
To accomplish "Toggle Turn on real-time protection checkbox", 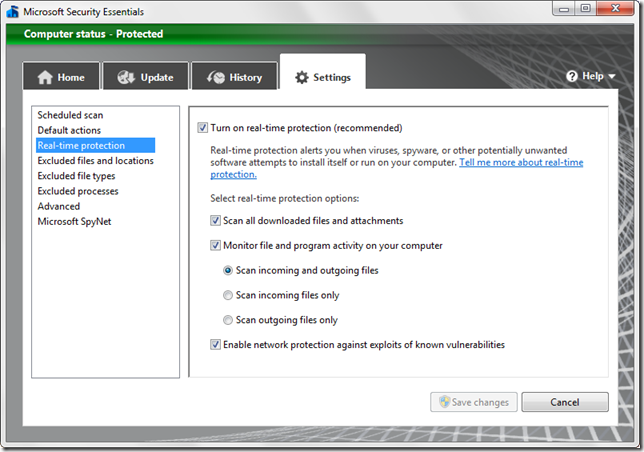I will (202, 128).
